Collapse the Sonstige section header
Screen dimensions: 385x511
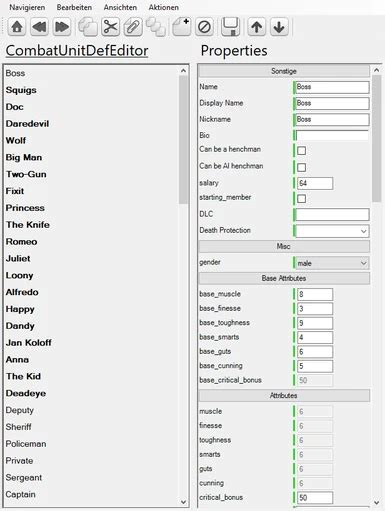pyautogui.click(x=284, y=71)
